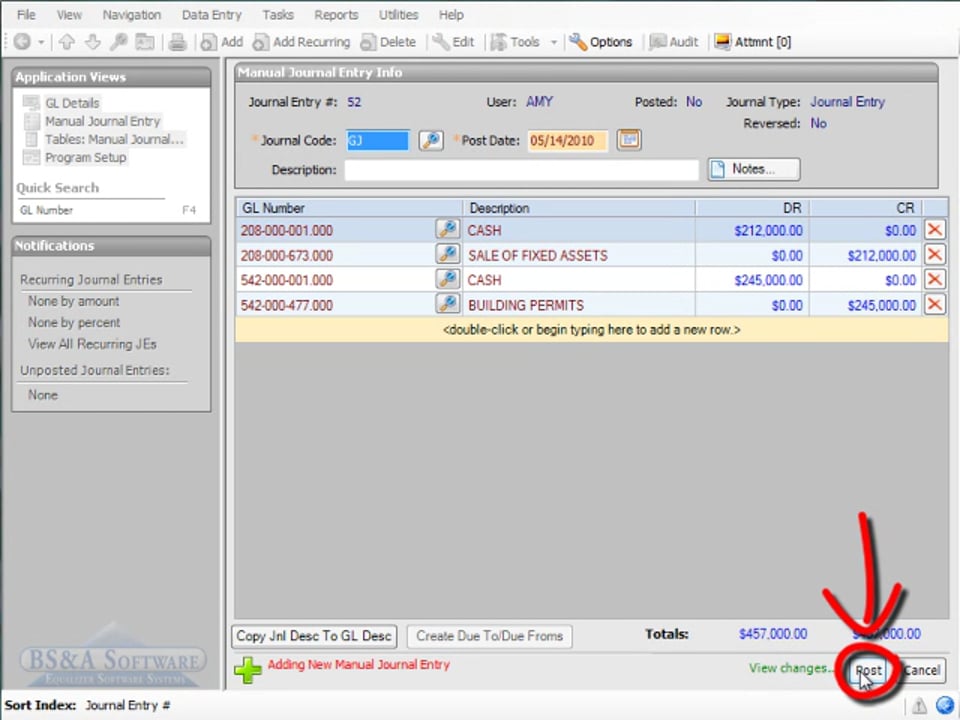Click the Cancel button

[921, 670]
